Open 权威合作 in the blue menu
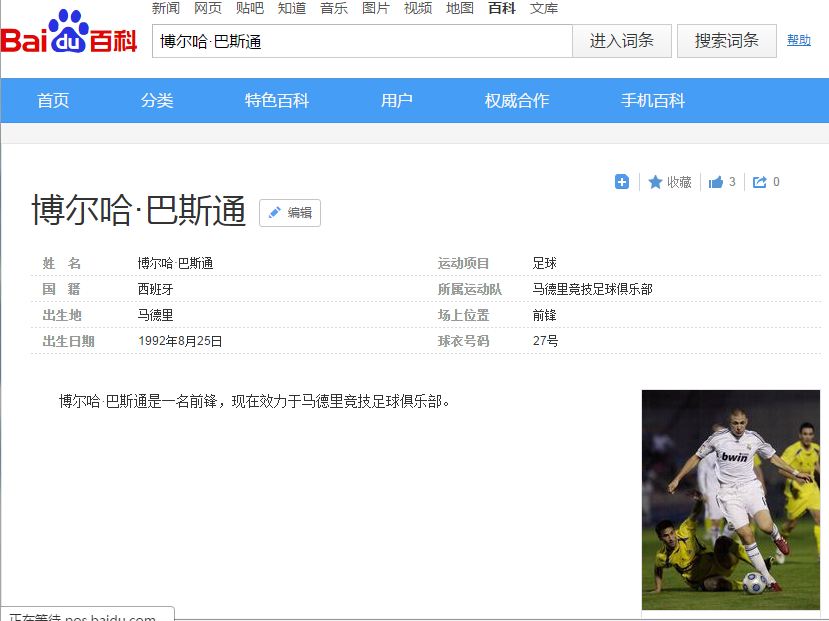 click(517, 100)
